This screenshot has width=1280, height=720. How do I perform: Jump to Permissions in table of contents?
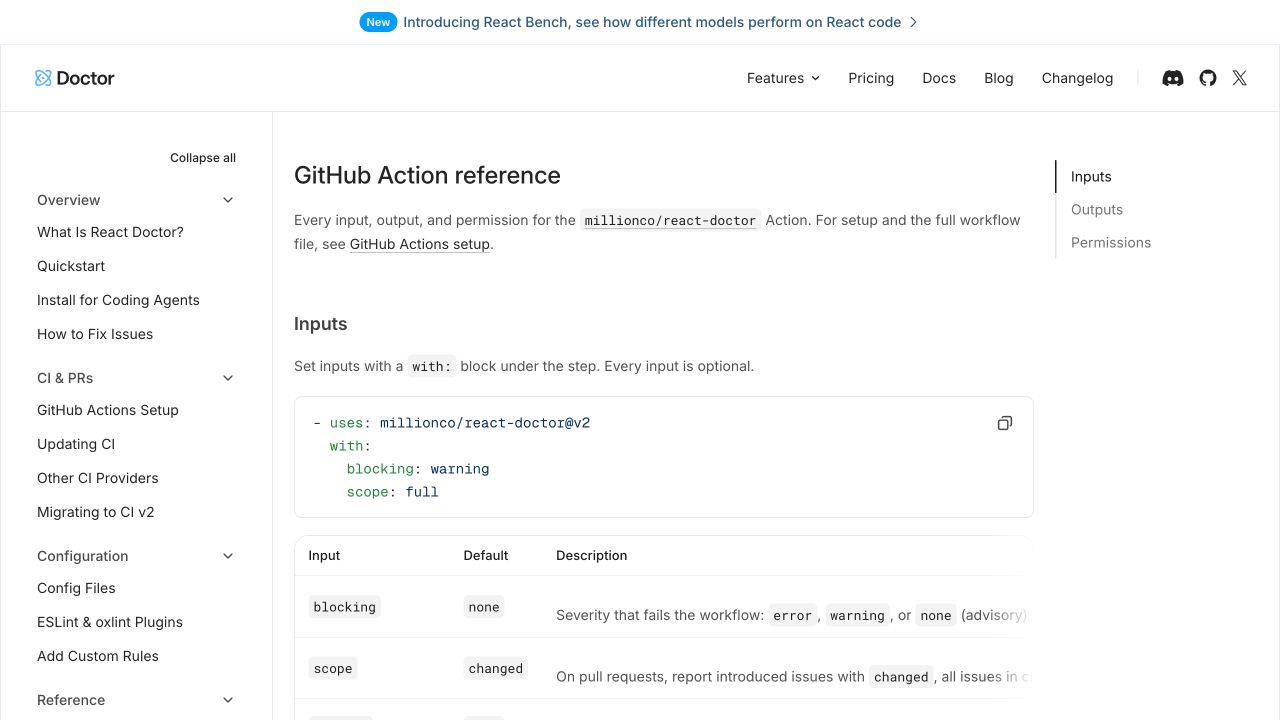(x=1111, y=243)
